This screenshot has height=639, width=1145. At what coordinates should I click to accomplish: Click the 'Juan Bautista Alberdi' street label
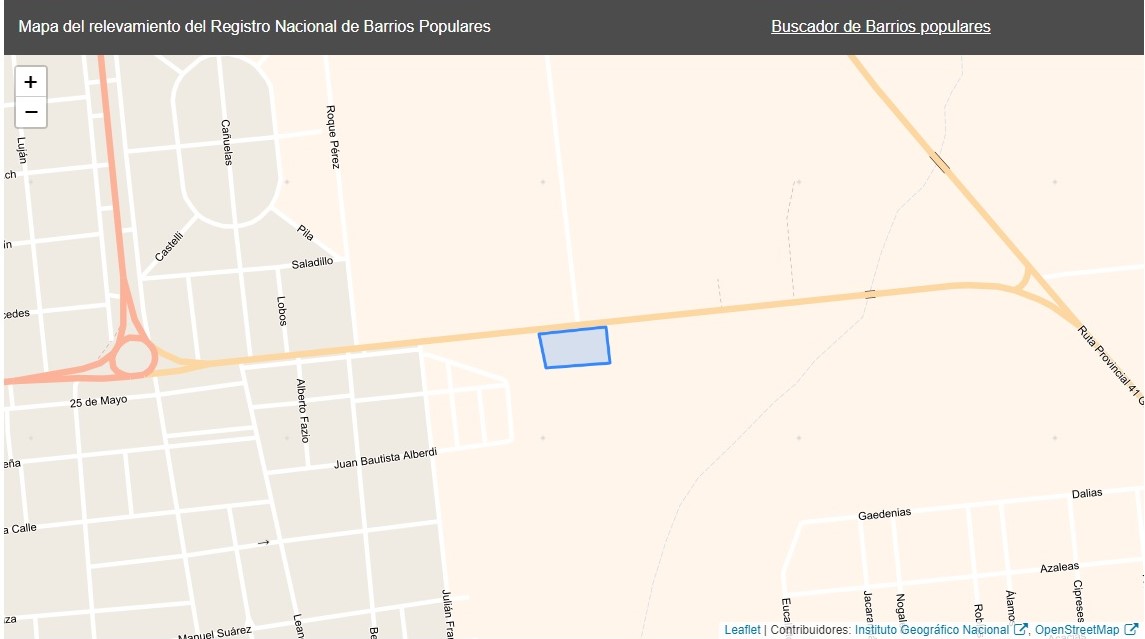click(x=385, y=458)
